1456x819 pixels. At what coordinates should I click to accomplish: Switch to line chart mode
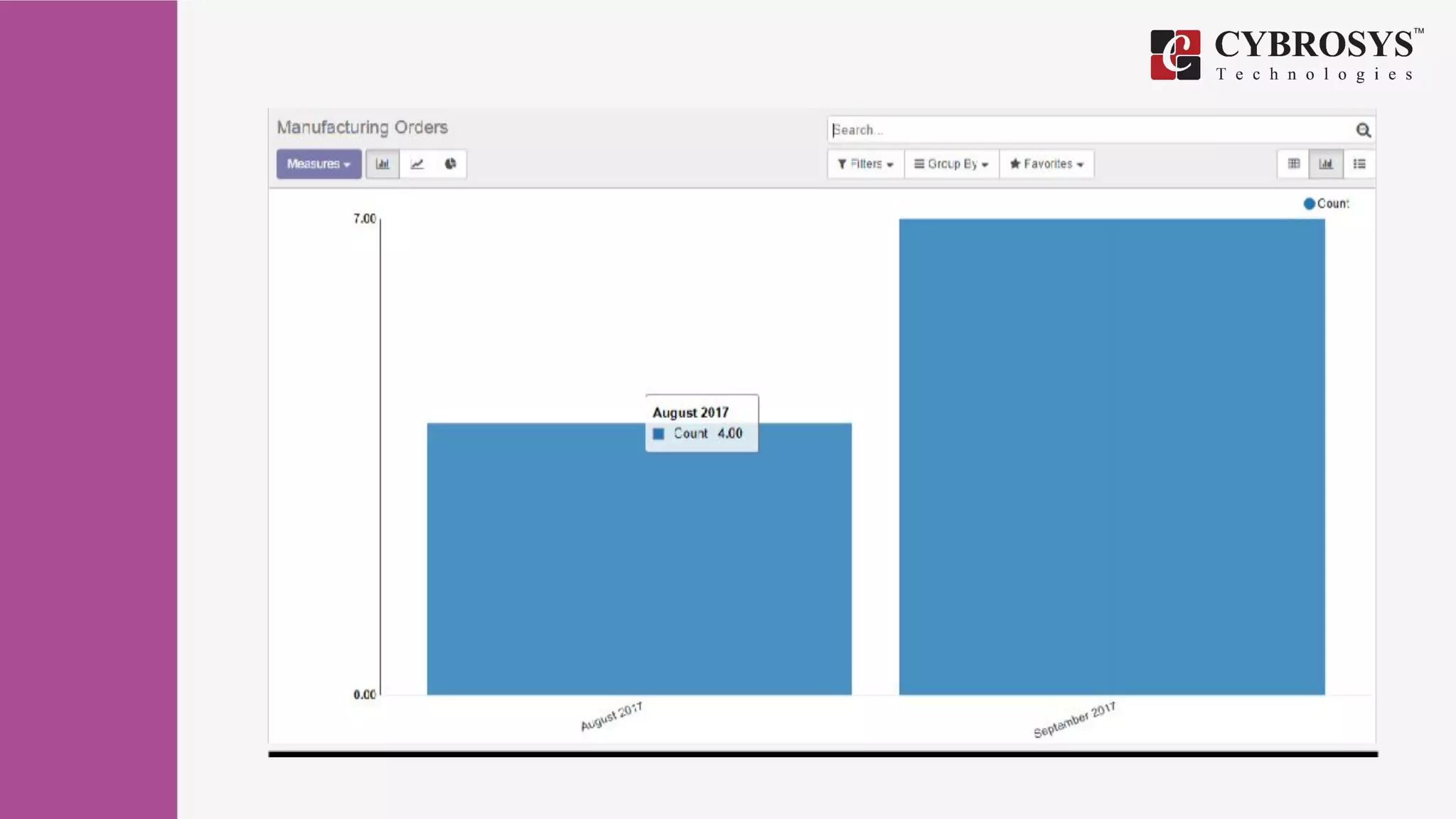(417, 164)
